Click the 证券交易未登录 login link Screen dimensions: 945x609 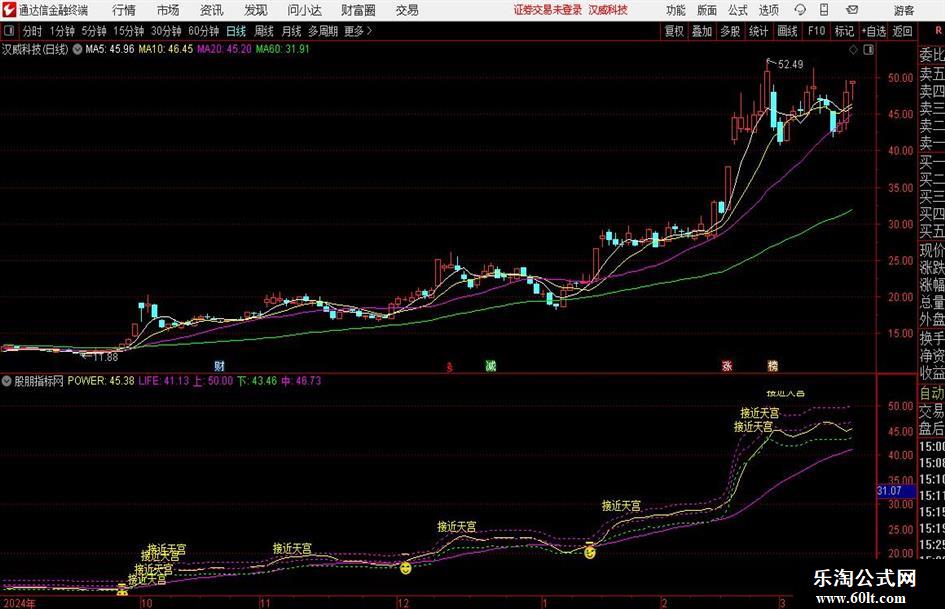coord(547,10)
